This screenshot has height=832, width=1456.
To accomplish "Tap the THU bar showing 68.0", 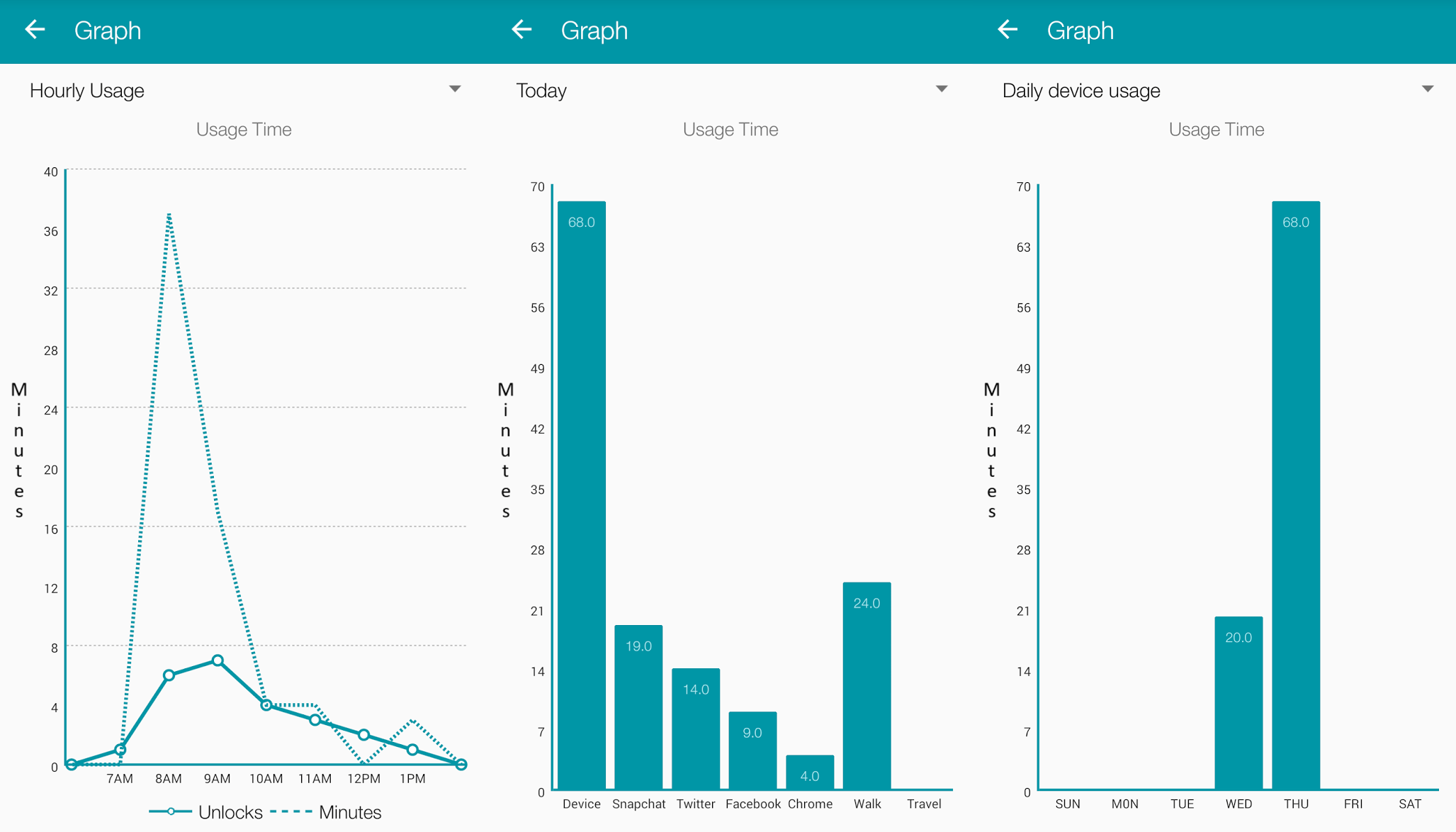I will tap(1296, 495).
